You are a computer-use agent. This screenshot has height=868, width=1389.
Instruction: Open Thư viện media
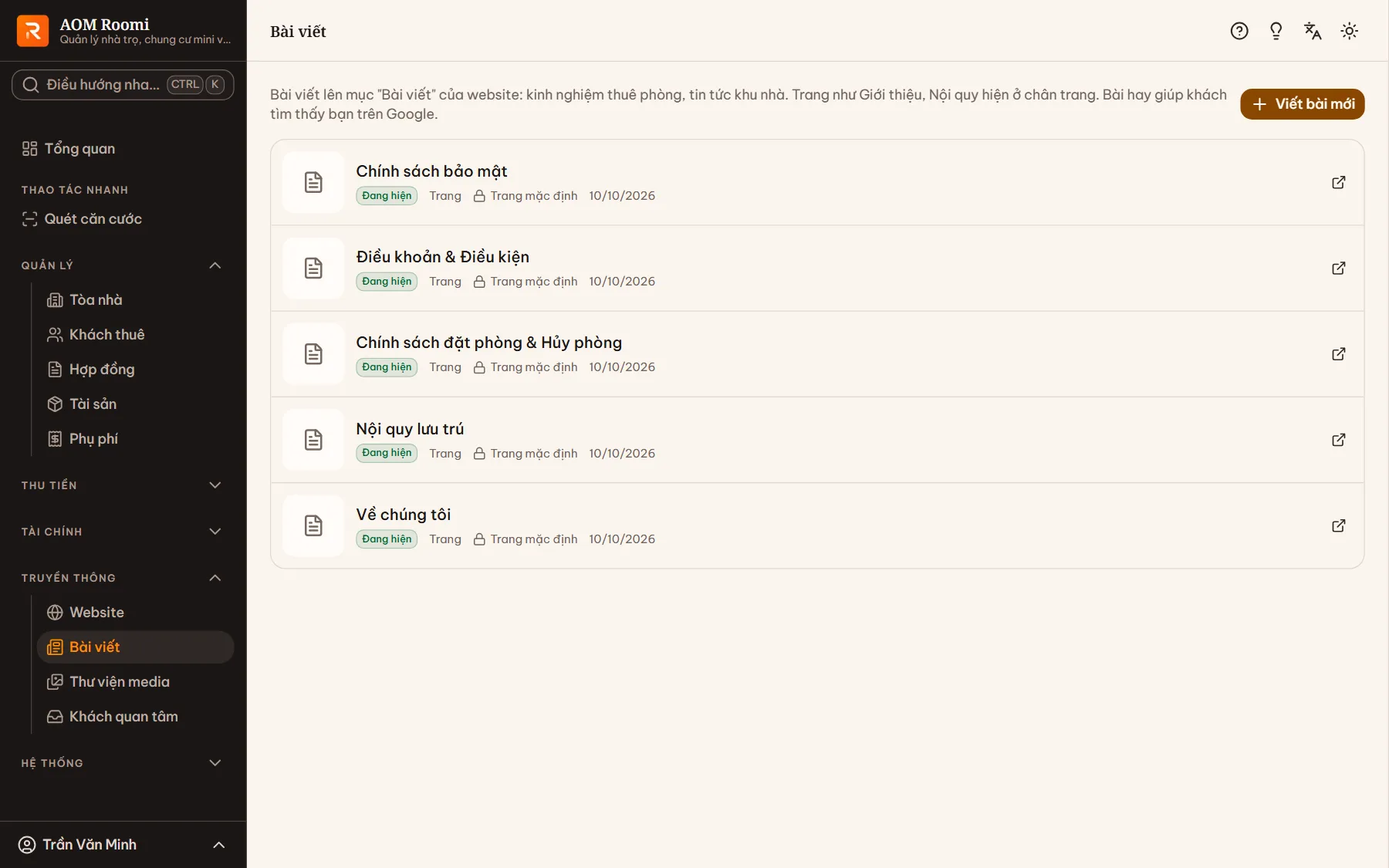(135, 682)
